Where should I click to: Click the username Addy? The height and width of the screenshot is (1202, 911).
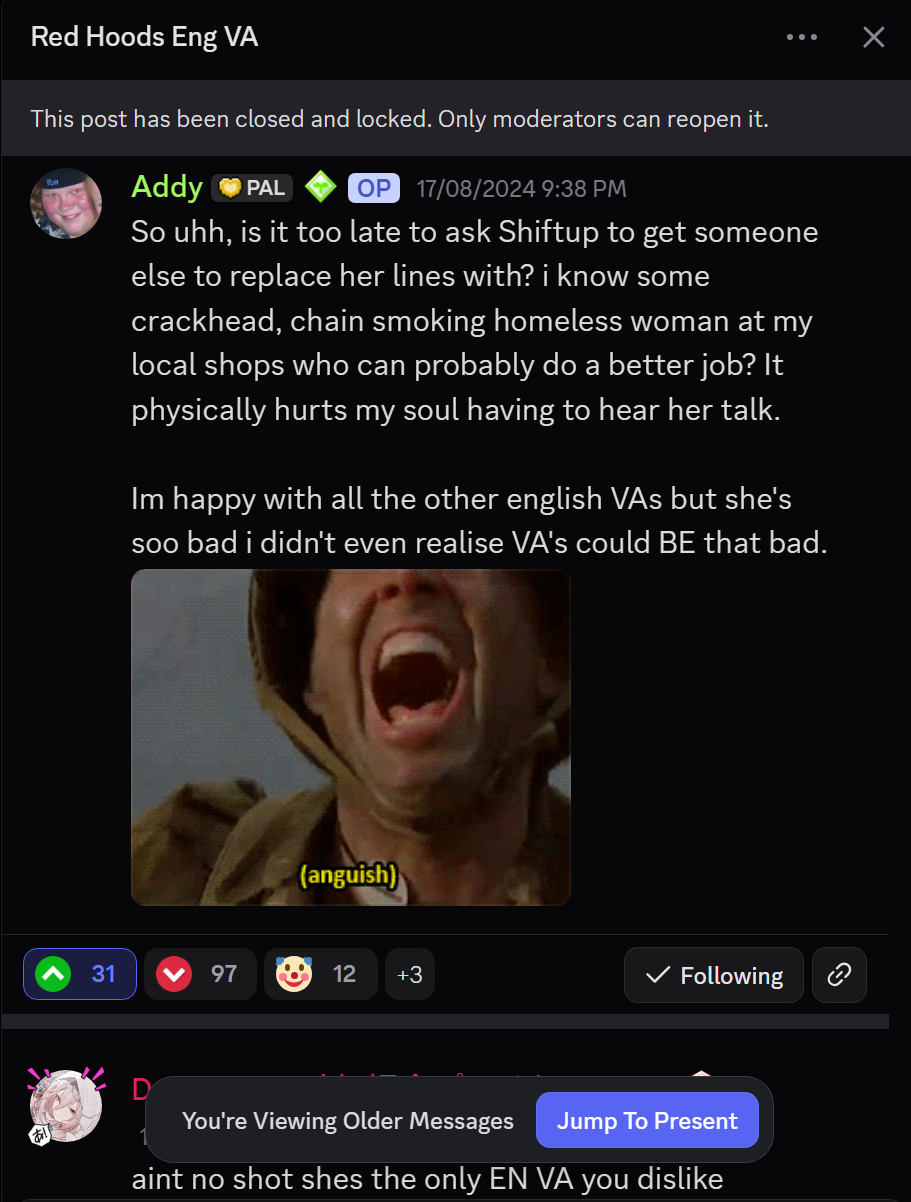click(x=167, y=187)
